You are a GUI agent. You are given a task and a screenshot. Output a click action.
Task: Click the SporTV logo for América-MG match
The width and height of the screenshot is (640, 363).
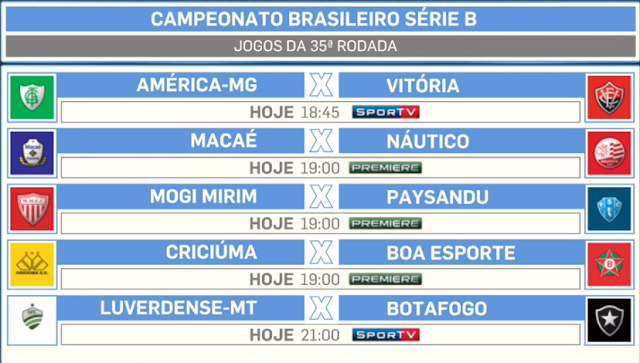[386, 112]
